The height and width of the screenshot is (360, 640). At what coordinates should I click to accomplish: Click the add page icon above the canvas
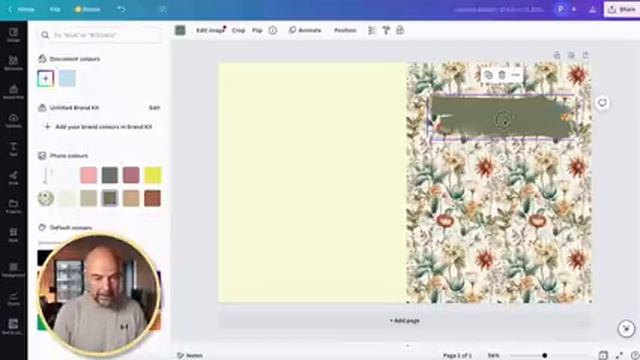tap(585, 55)
